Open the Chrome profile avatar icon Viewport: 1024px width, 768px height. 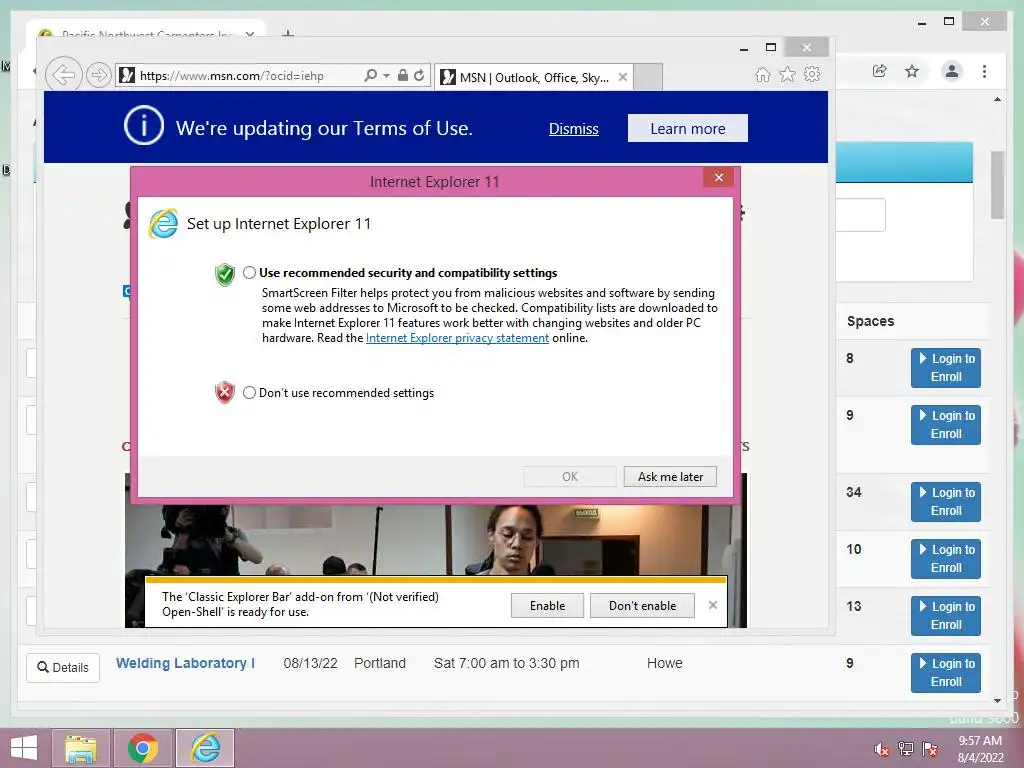[x=952, y=71]
